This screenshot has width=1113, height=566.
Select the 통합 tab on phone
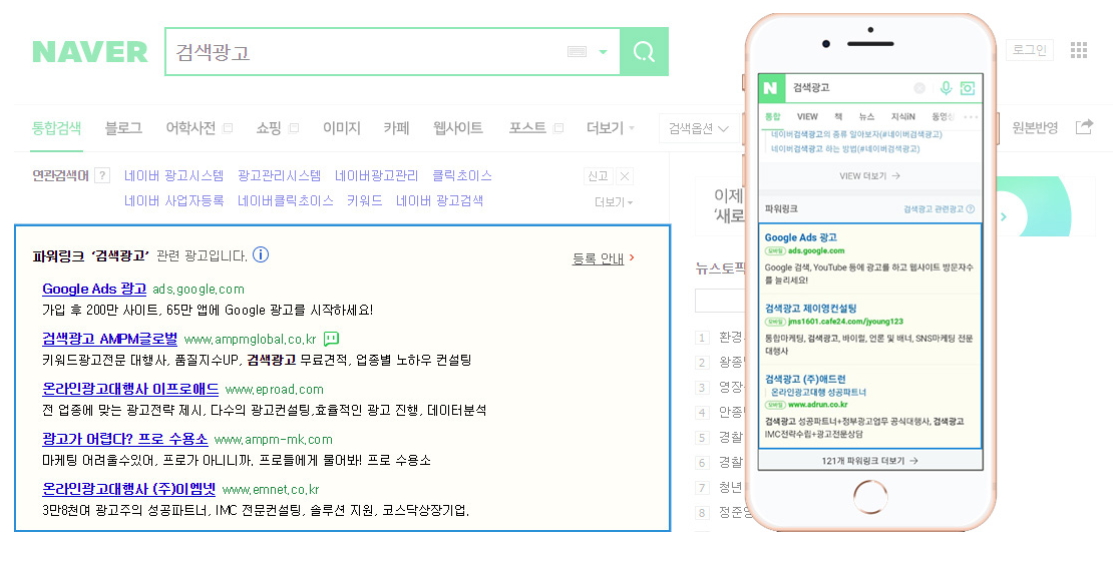coord(772,116)
